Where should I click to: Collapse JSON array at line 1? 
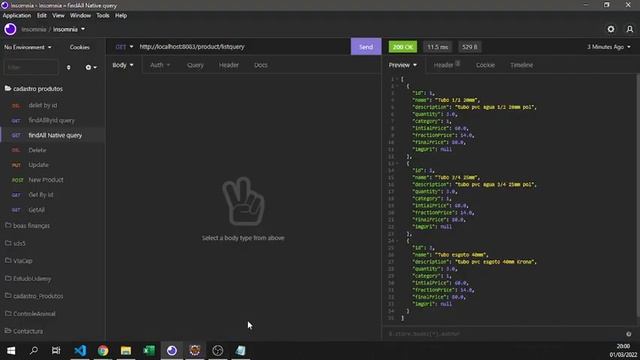coord(397,79)
